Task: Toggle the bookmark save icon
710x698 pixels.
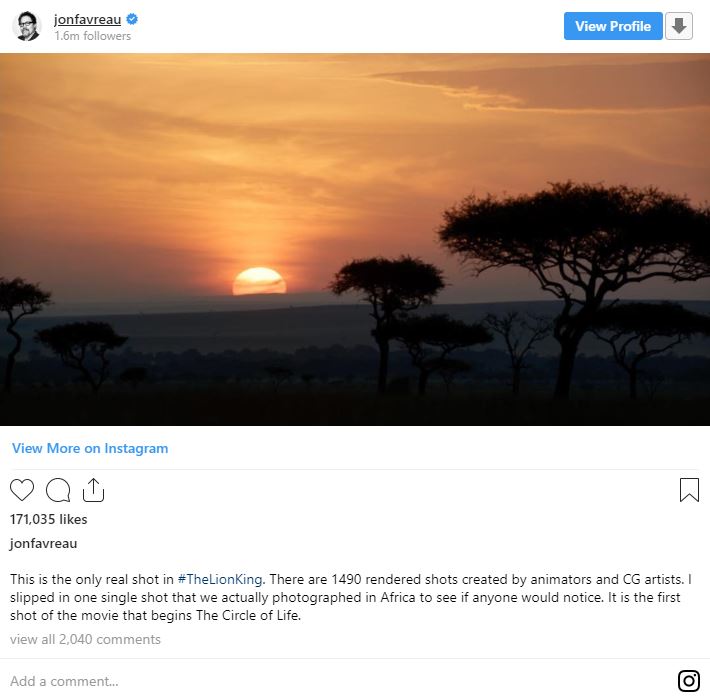Action: (x=689, y=490)
